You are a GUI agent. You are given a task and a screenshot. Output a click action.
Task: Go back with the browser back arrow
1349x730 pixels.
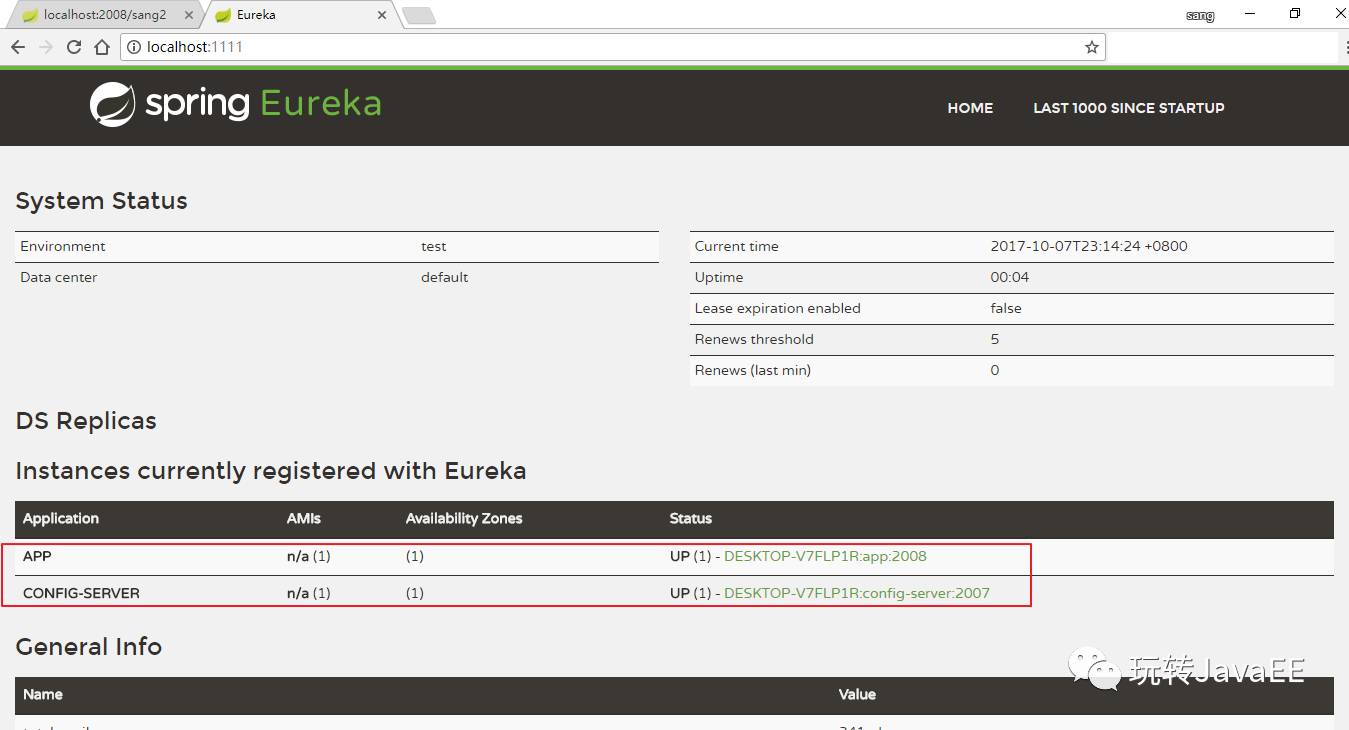[18, 47]
